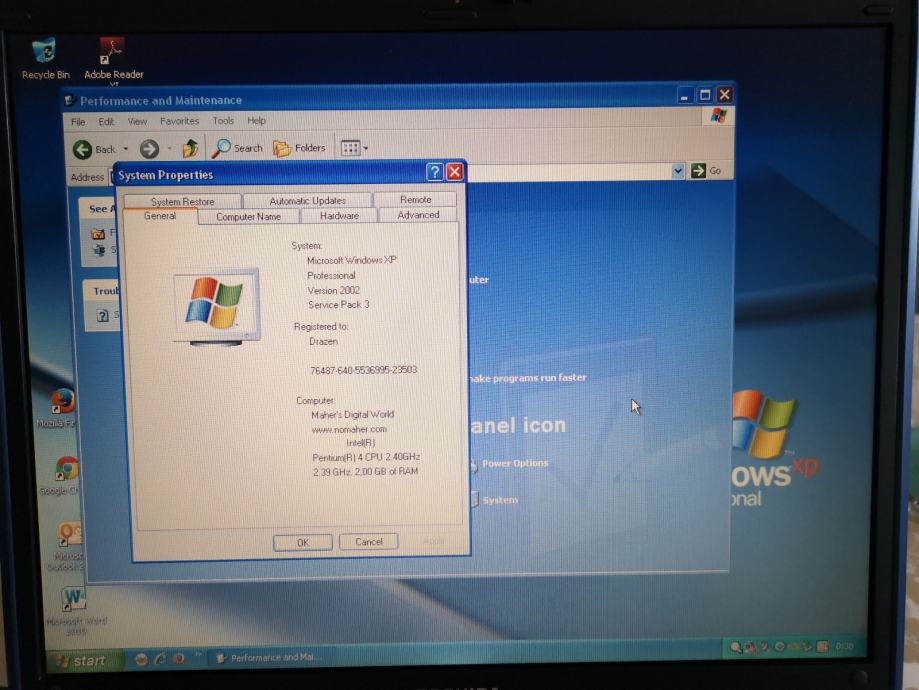The height and width of the screenshot is (690, 919).
Task: Click the system tray clock
Action: tap(845, 646)
